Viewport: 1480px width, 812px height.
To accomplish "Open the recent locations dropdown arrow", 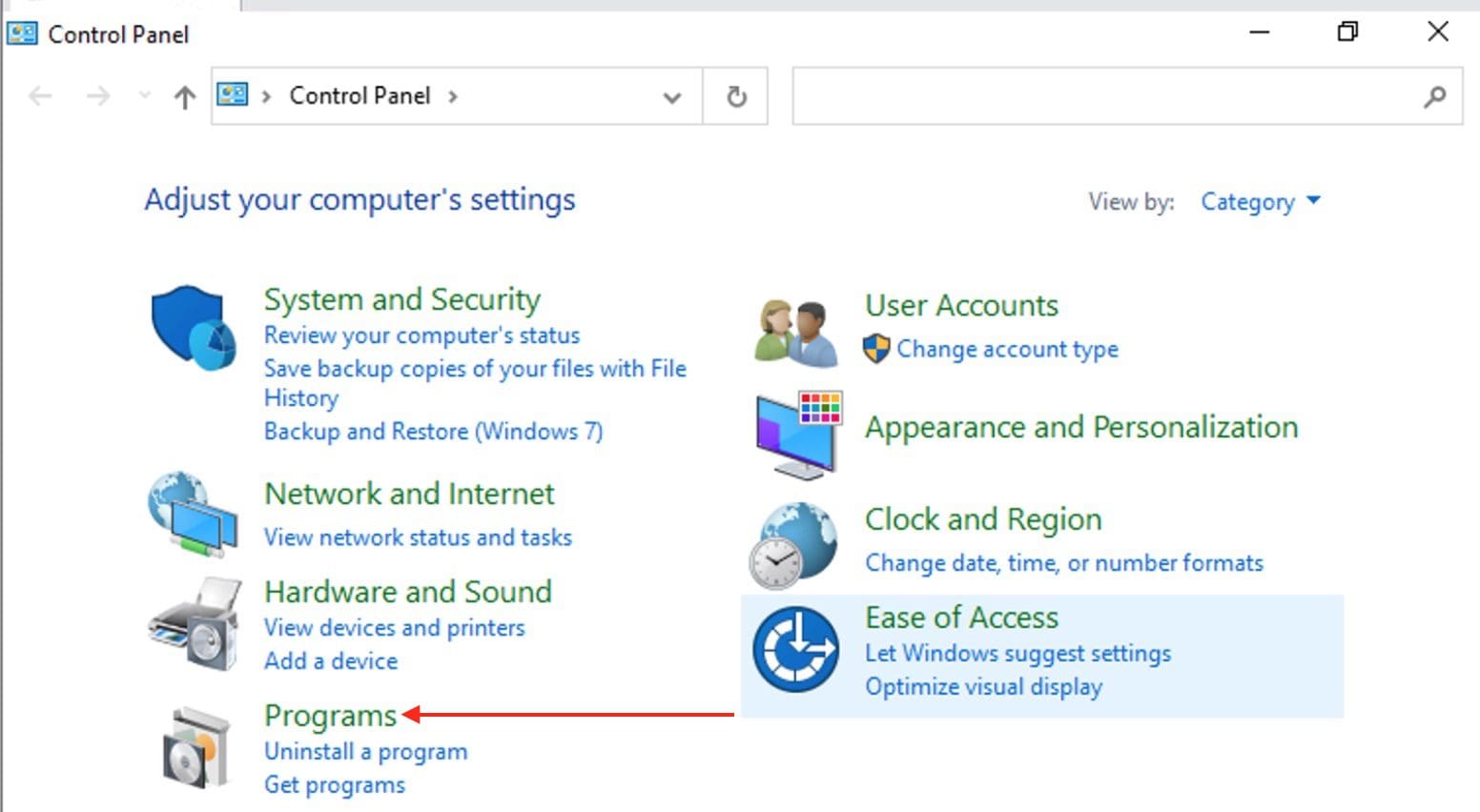I will 144,95.
